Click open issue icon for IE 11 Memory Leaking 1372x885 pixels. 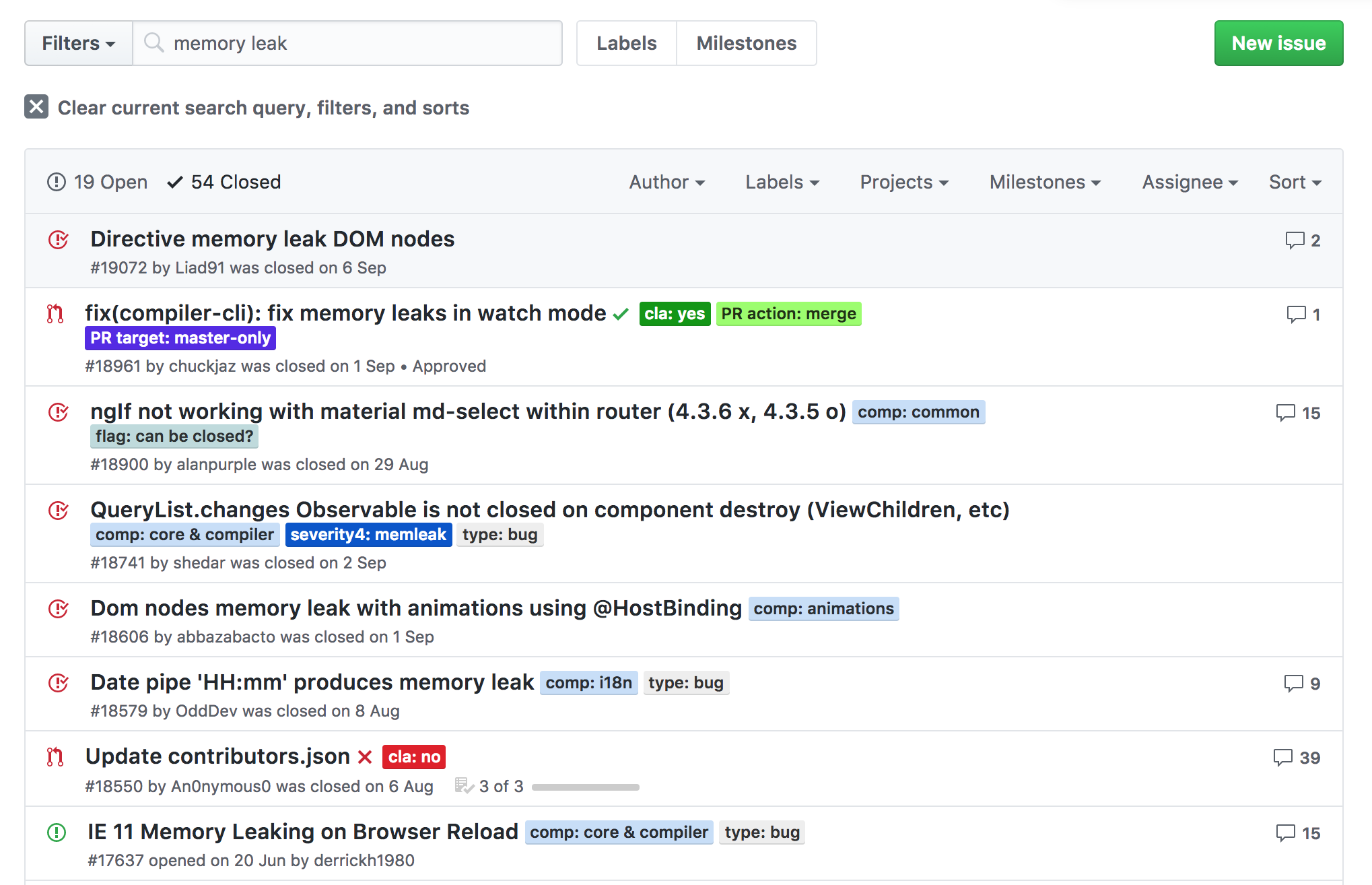pyautogui.click(x=57, y=832)
